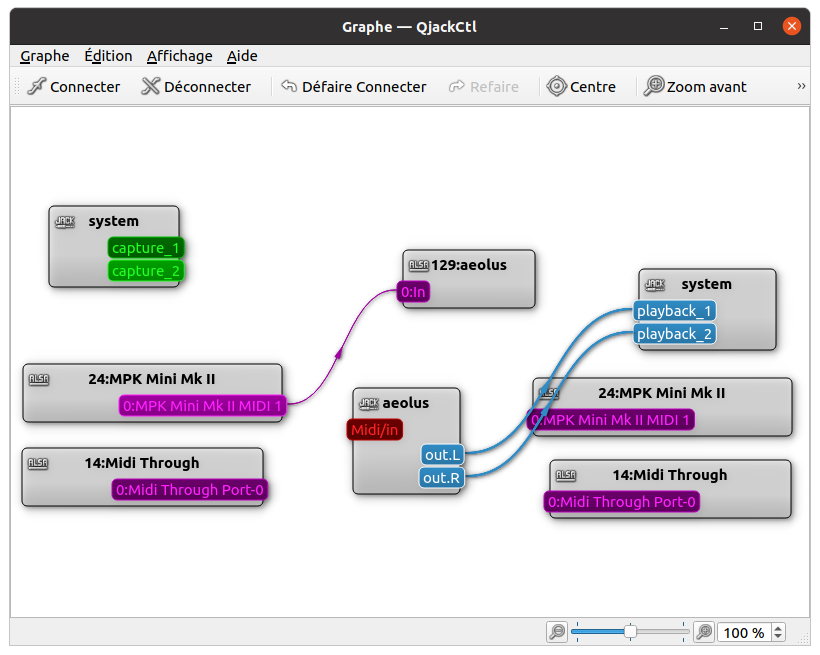Click the zoom percentage spinner arrows
820x655 pixels.
coord(779,632)
